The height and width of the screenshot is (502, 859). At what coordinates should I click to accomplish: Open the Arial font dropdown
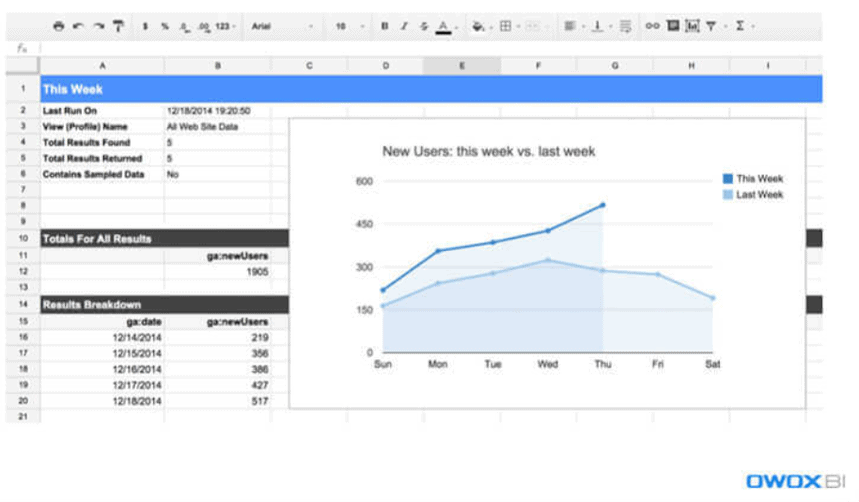[x=282, y=26]
